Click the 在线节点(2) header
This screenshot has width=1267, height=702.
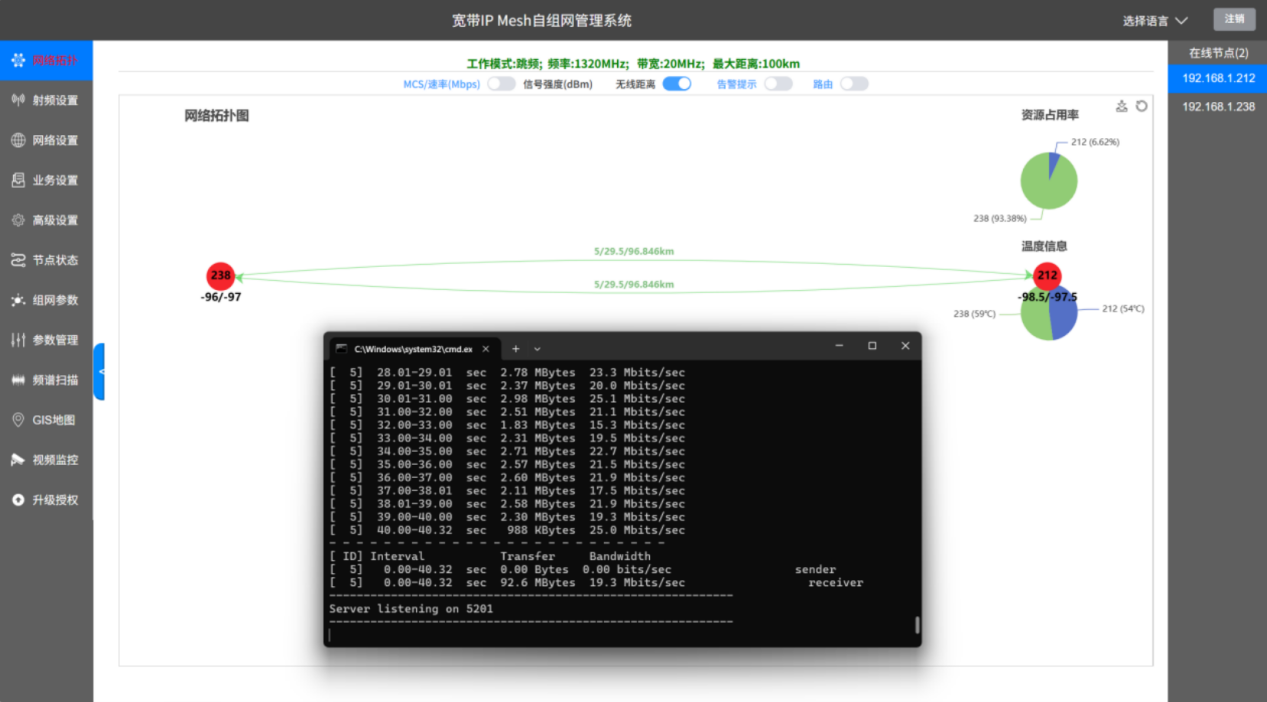click(x=1218, y=52)
